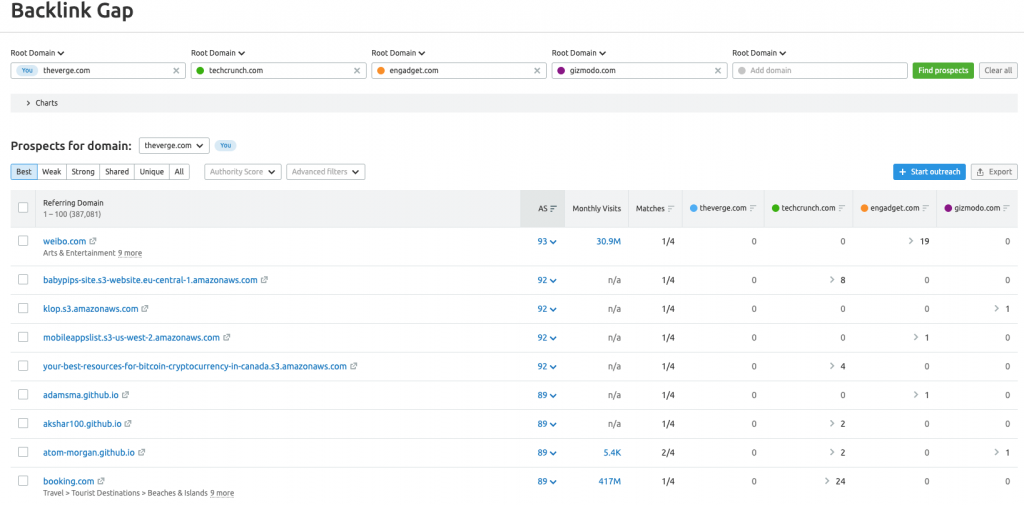Open external link icon next to akshar100.github.io

[x=128, y=423]
